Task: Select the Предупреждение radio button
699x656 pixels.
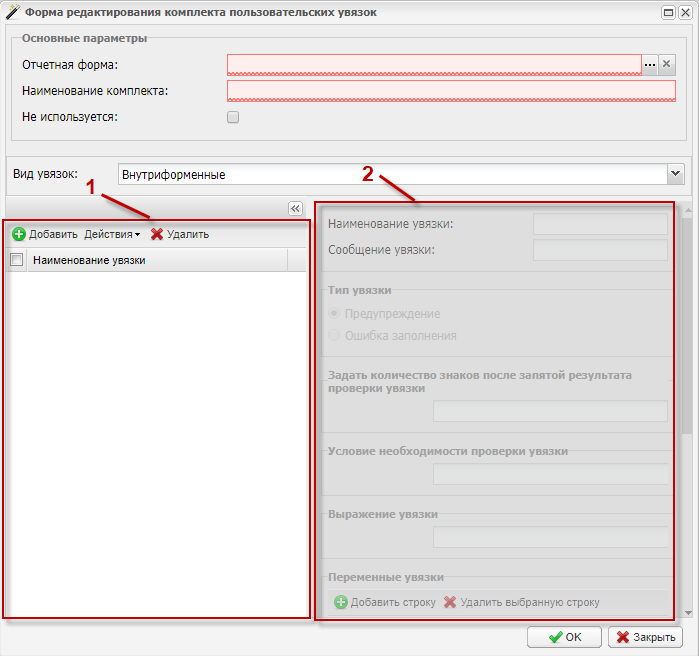Action: point(334,314)
